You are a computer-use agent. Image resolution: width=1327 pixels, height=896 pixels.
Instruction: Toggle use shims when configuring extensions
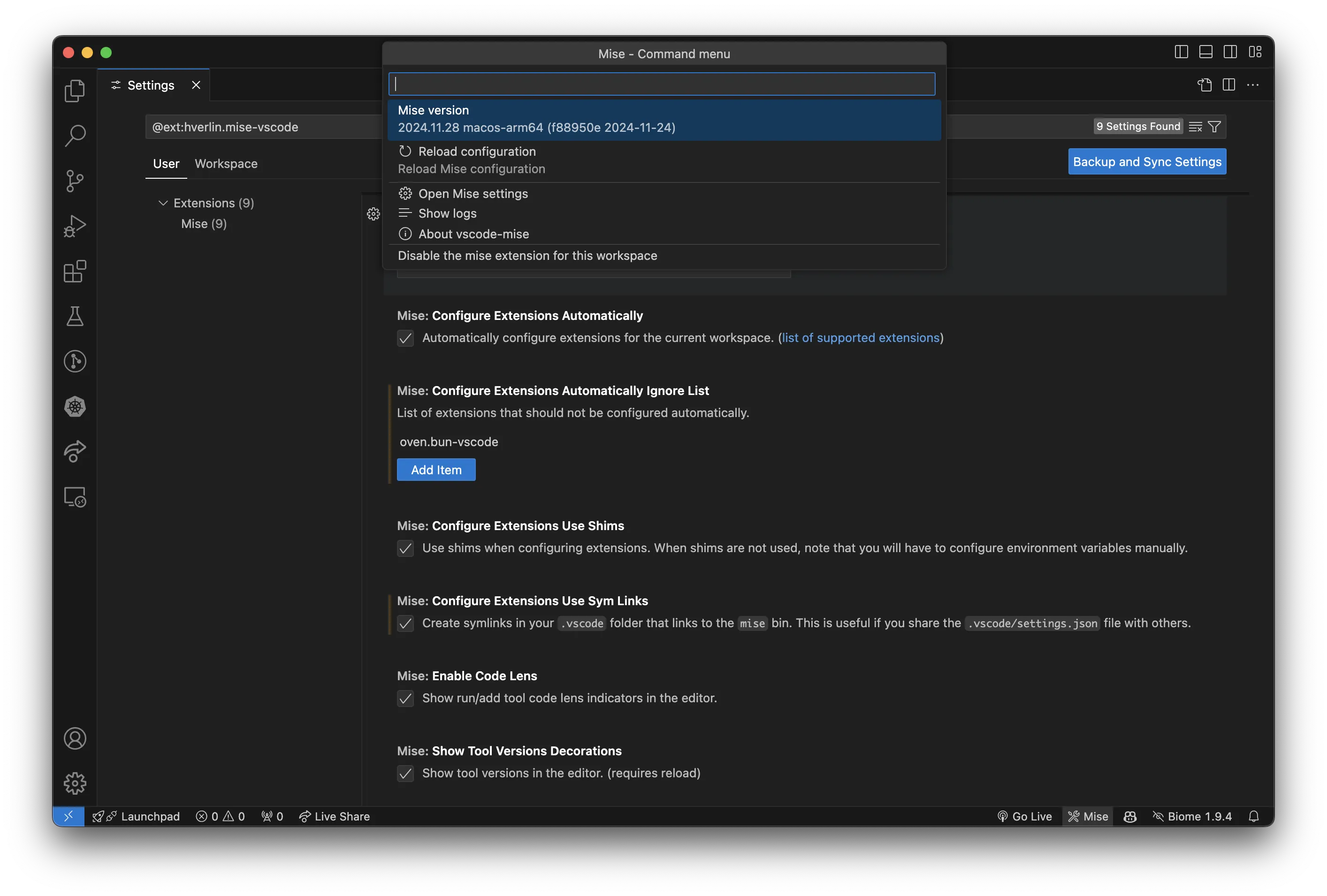(x=405, y=548)
